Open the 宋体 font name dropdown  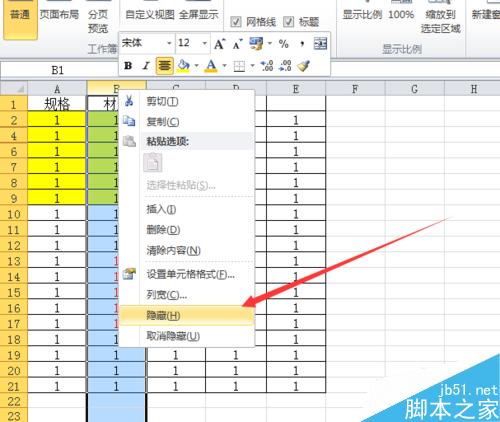click(169, 43)
